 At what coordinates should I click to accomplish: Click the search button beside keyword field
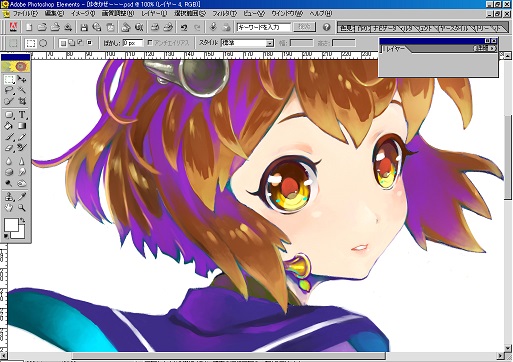point(304,27)
